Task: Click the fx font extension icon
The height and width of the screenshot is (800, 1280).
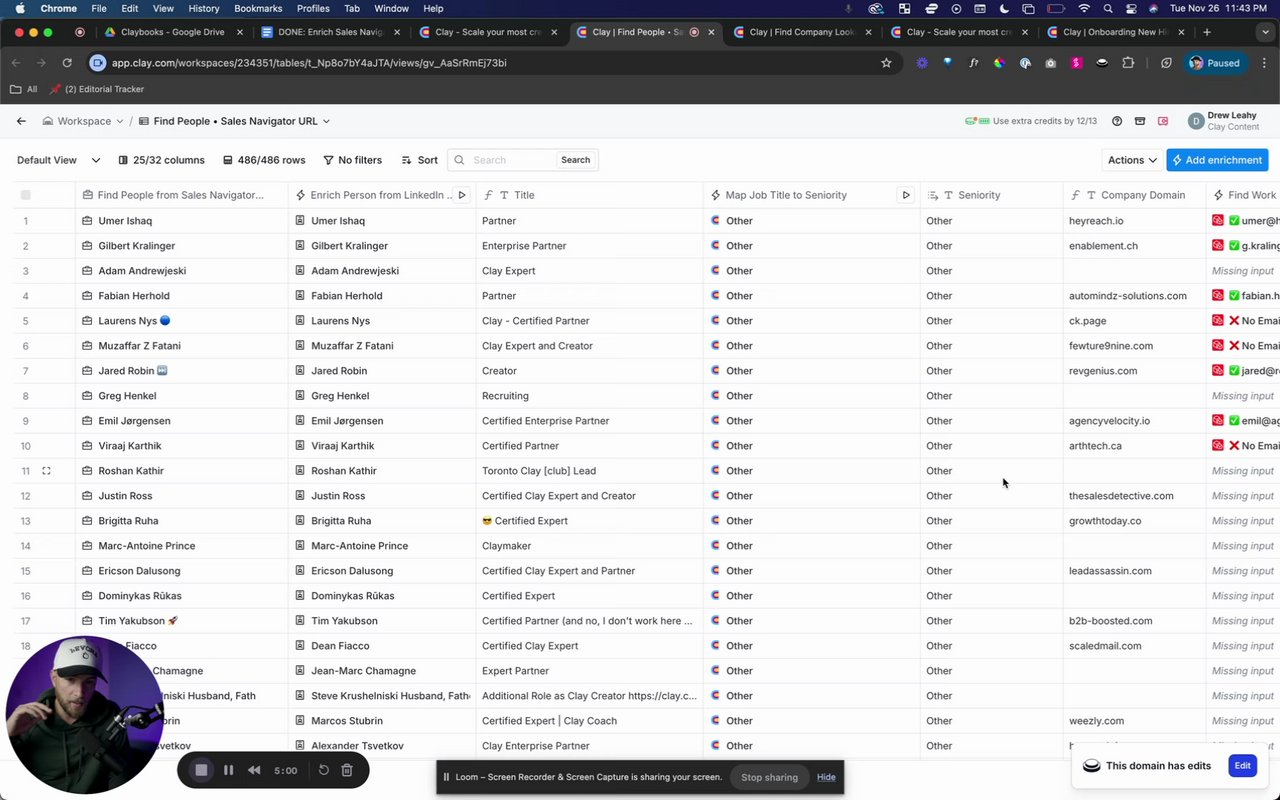Action: point(973,63)
